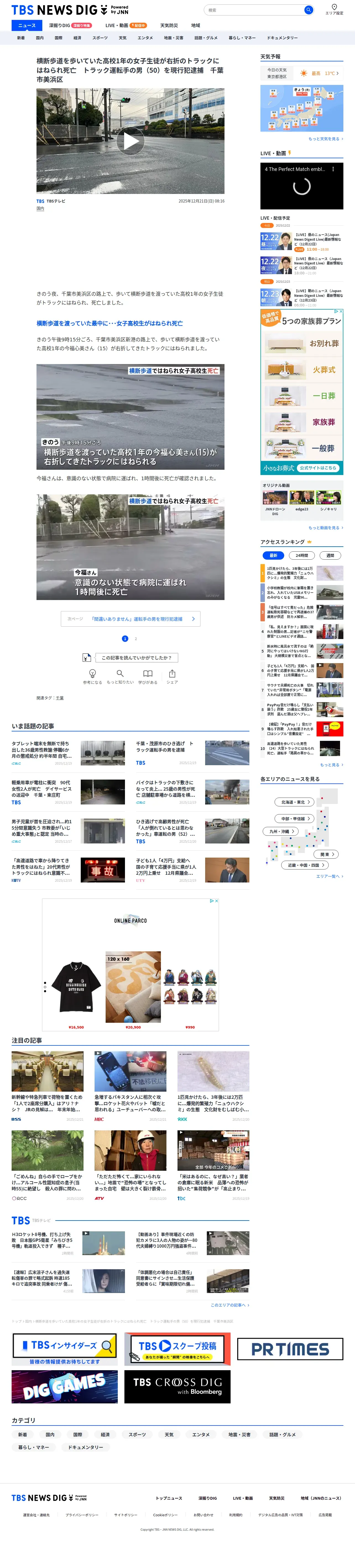Open the TBSスクープ投稿 banner
The width and height of the screenshot is (355, 1568).
177,1349
